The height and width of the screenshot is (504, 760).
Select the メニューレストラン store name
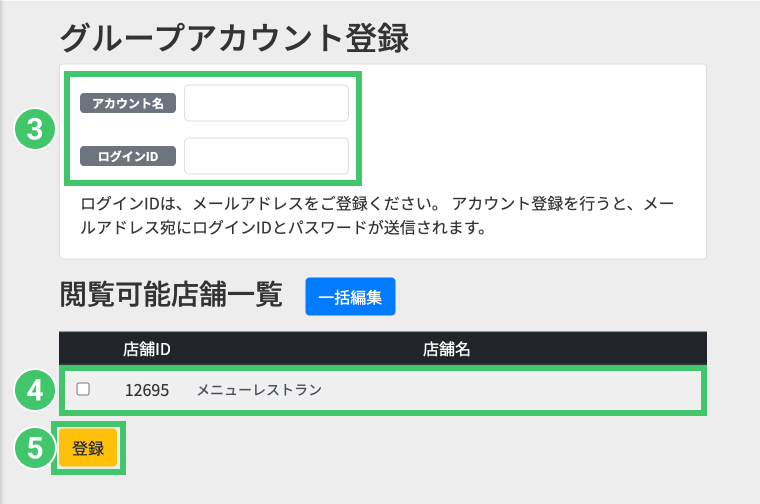[259, 389]
